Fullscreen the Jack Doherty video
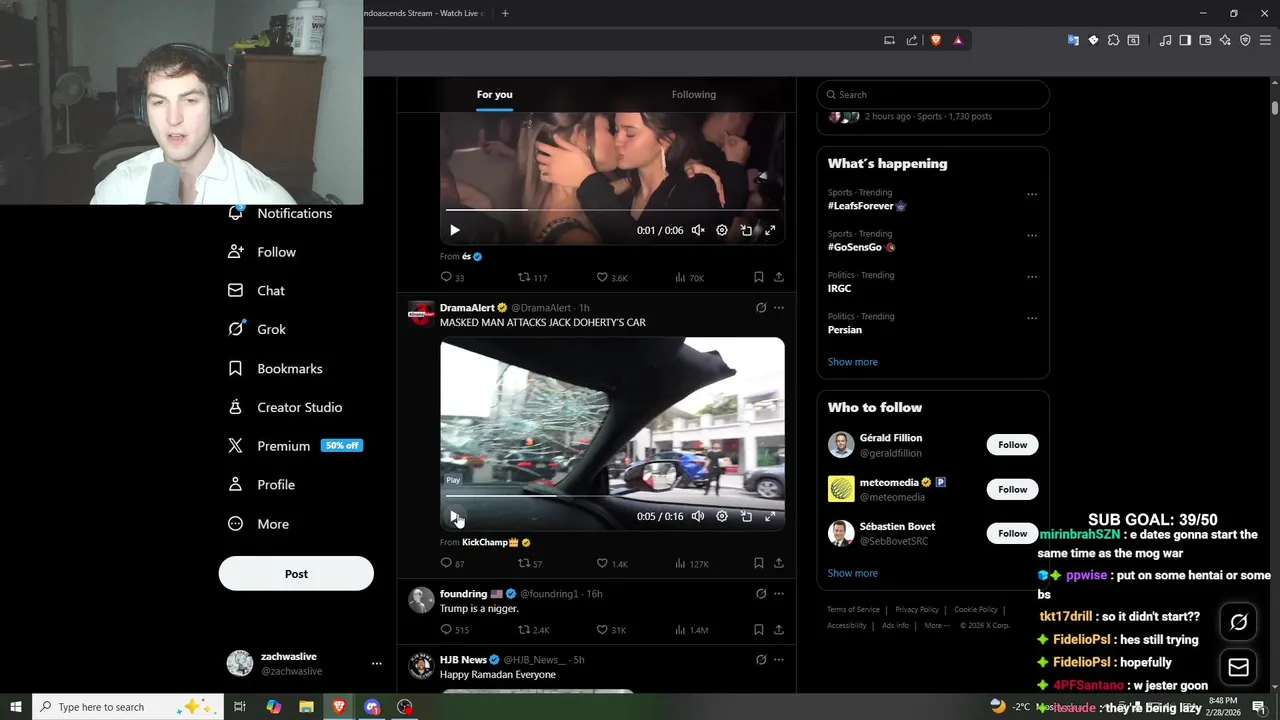 [770, 516]
